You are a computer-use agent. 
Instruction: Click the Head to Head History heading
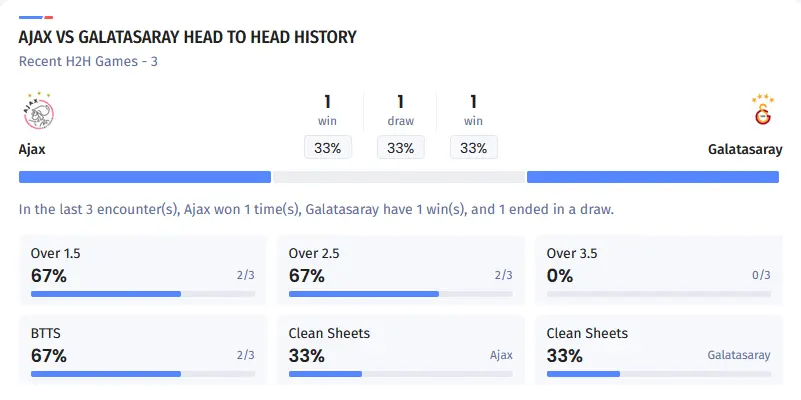point(188,38)
